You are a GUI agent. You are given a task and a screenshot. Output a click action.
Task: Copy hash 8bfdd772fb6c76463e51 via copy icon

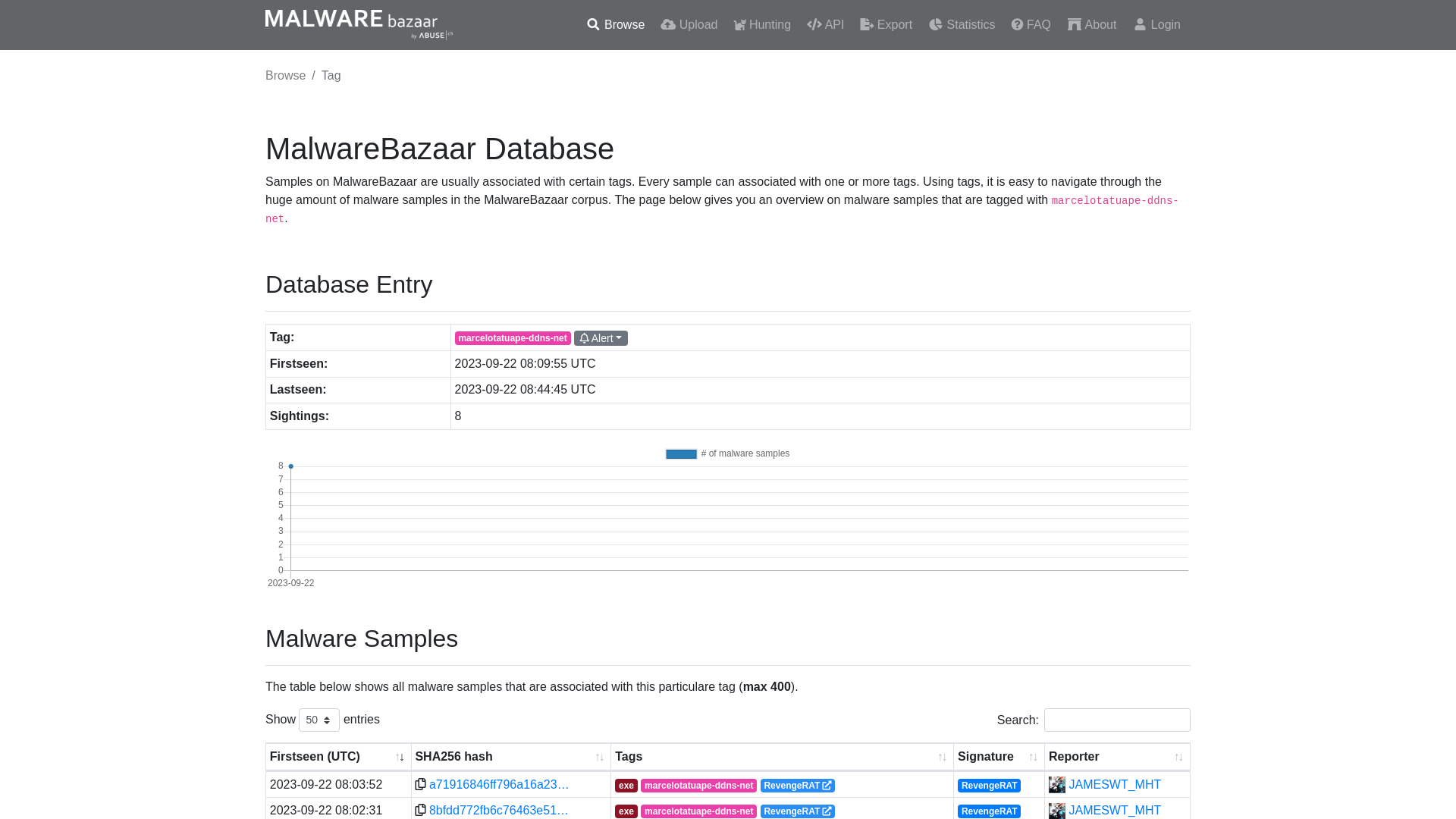click(420, 810)
